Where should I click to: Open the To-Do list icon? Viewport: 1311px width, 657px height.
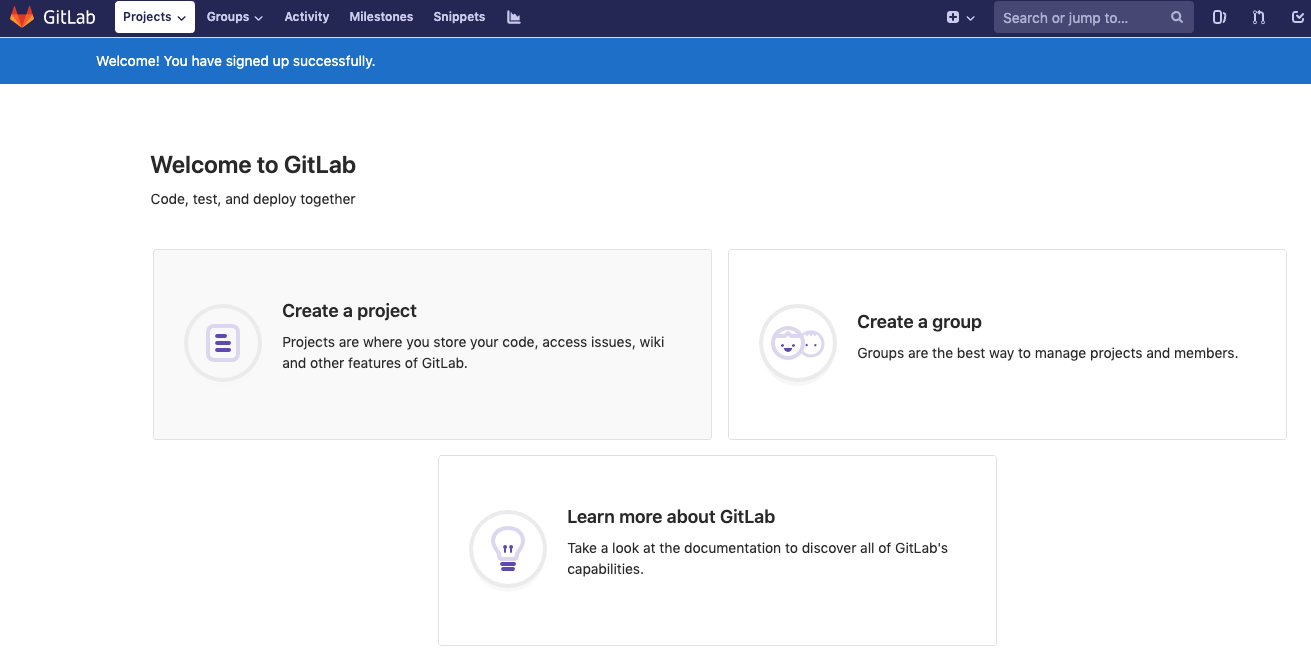tap(1298, 17)
